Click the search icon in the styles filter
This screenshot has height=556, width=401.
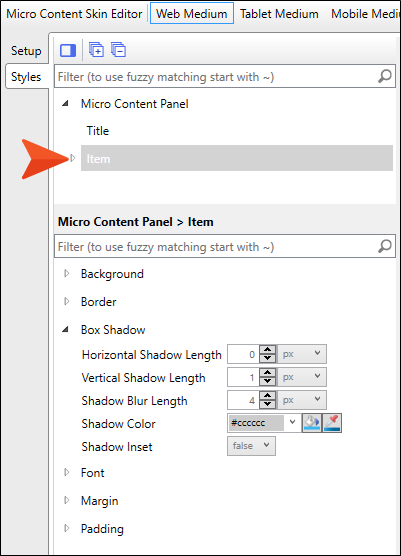point(385,76)
